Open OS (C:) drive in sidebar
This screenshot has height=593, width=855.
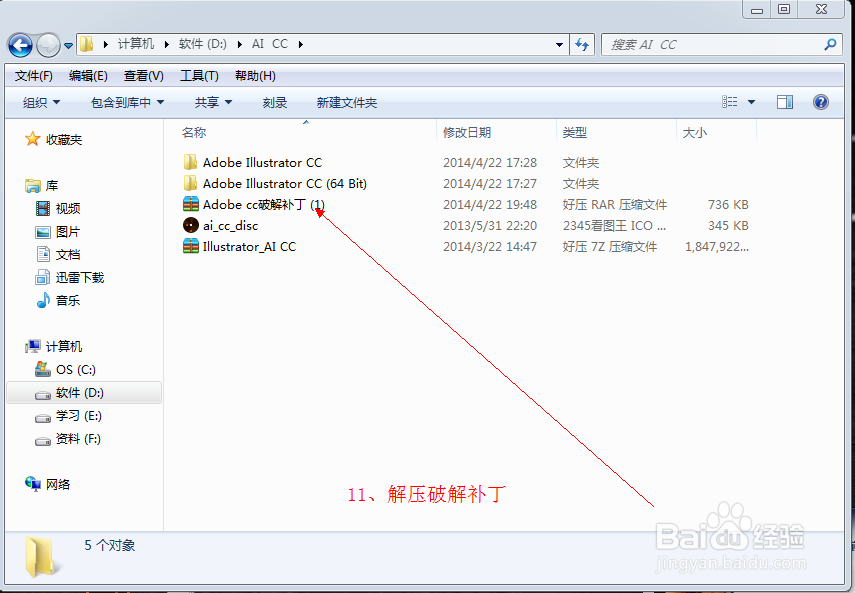click(x=76, y=370)
